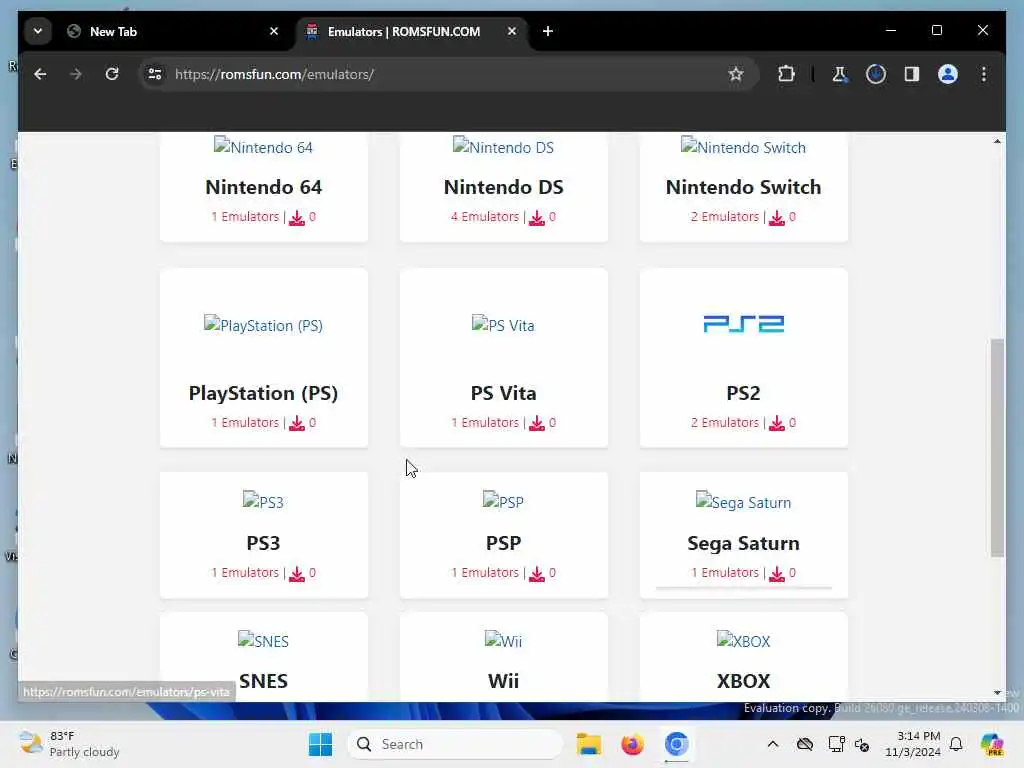Click '2 Emulators' text under PS2

(725, 423)
